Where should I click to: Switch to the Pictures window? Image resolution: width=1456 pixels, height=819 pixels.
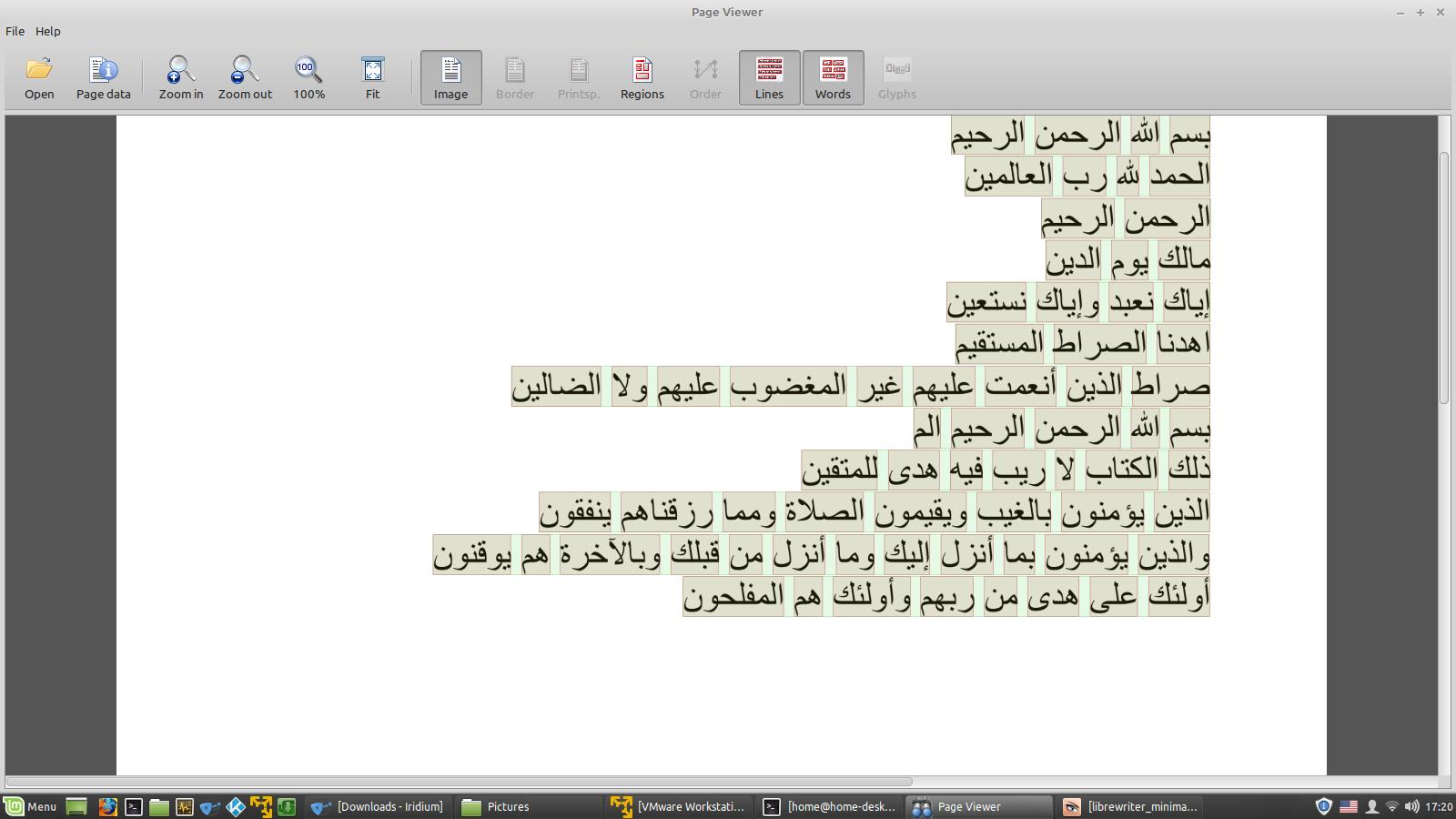tap(528, 806)
